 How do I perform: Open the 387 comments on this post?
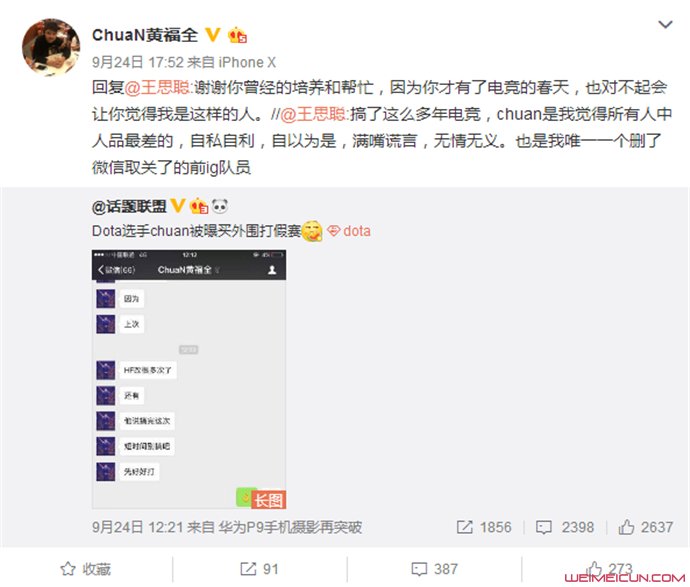[434, 569]
